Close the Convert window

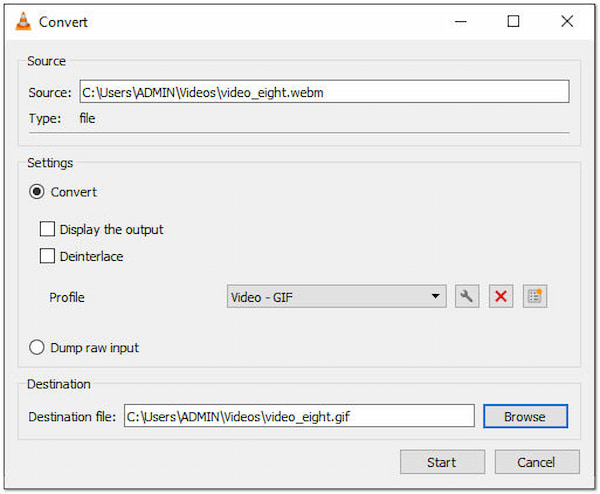[x=567, y=21]
